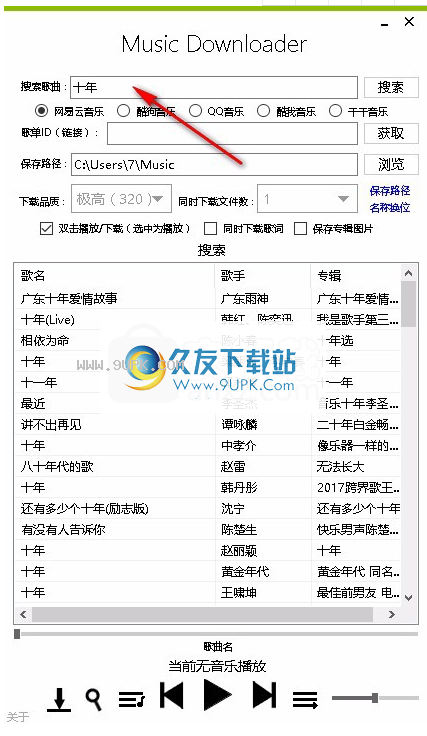
Task: Select song 广东十年爱情故事
Action: pos(69,299)
